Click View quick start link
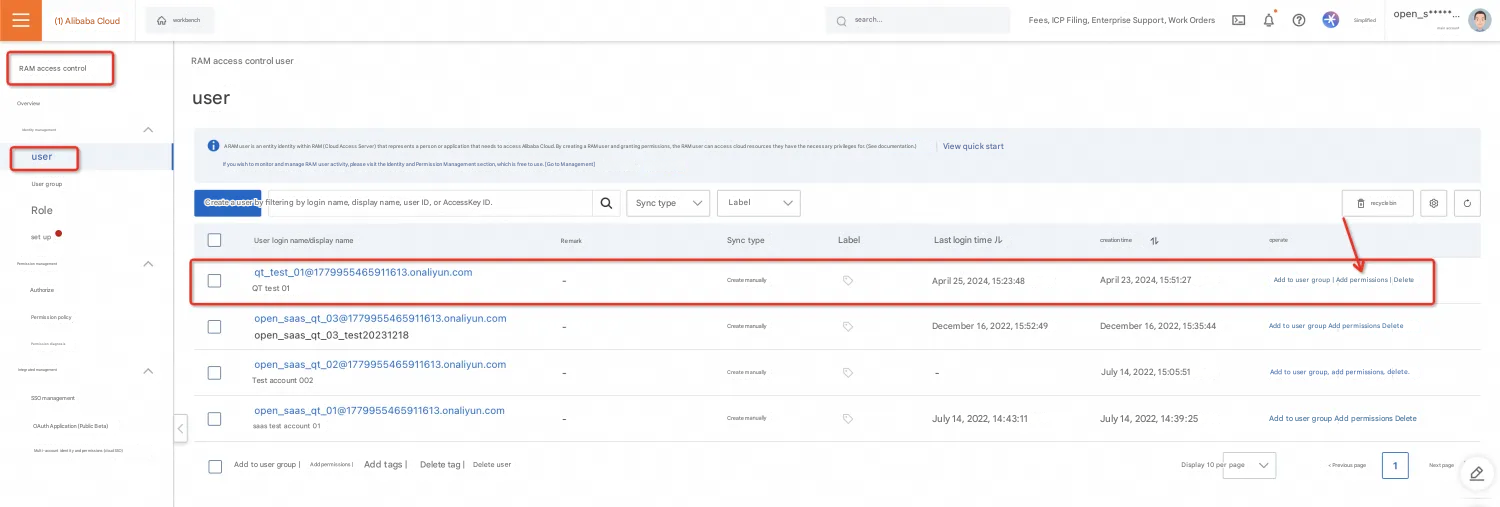Viewport: 1500px width, 507px height. coord(973,147)
